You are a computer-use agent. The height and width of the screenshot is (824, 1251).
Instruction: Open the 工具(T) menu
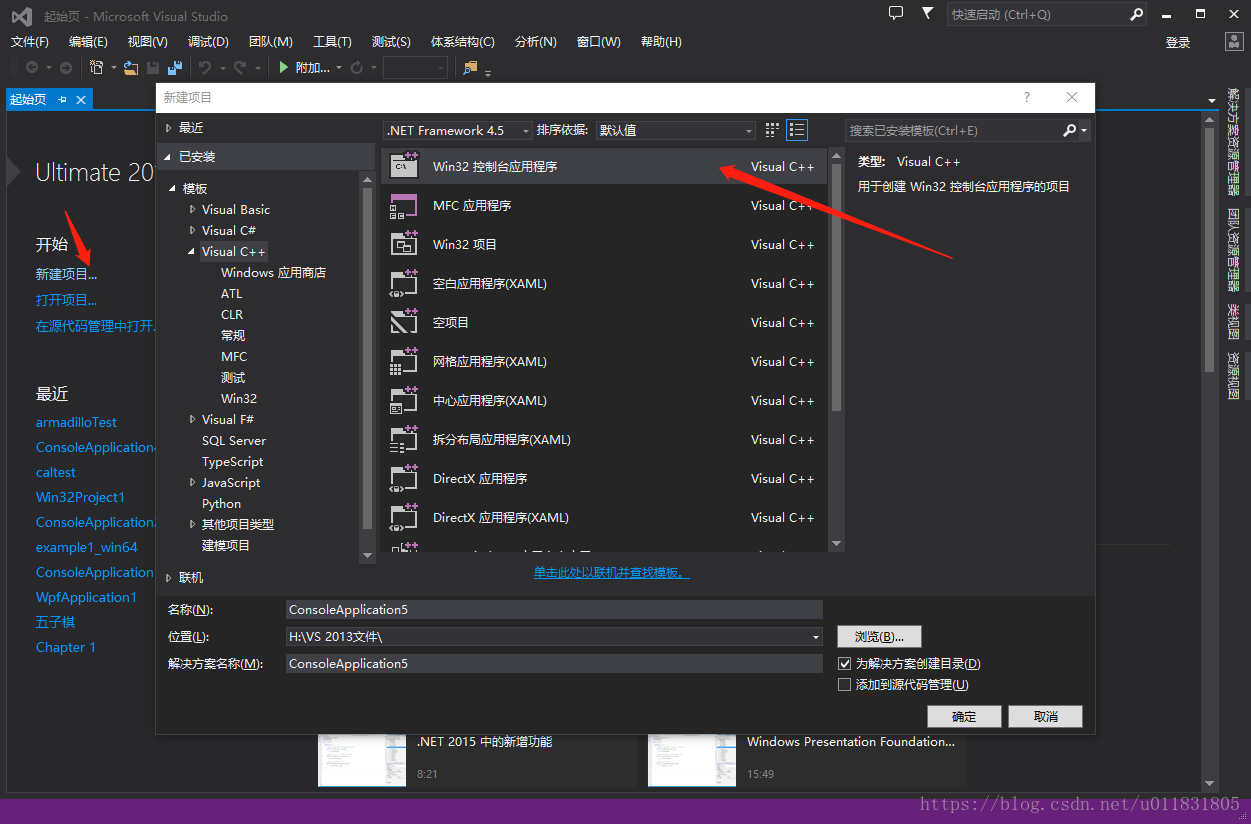pos(332,42)
